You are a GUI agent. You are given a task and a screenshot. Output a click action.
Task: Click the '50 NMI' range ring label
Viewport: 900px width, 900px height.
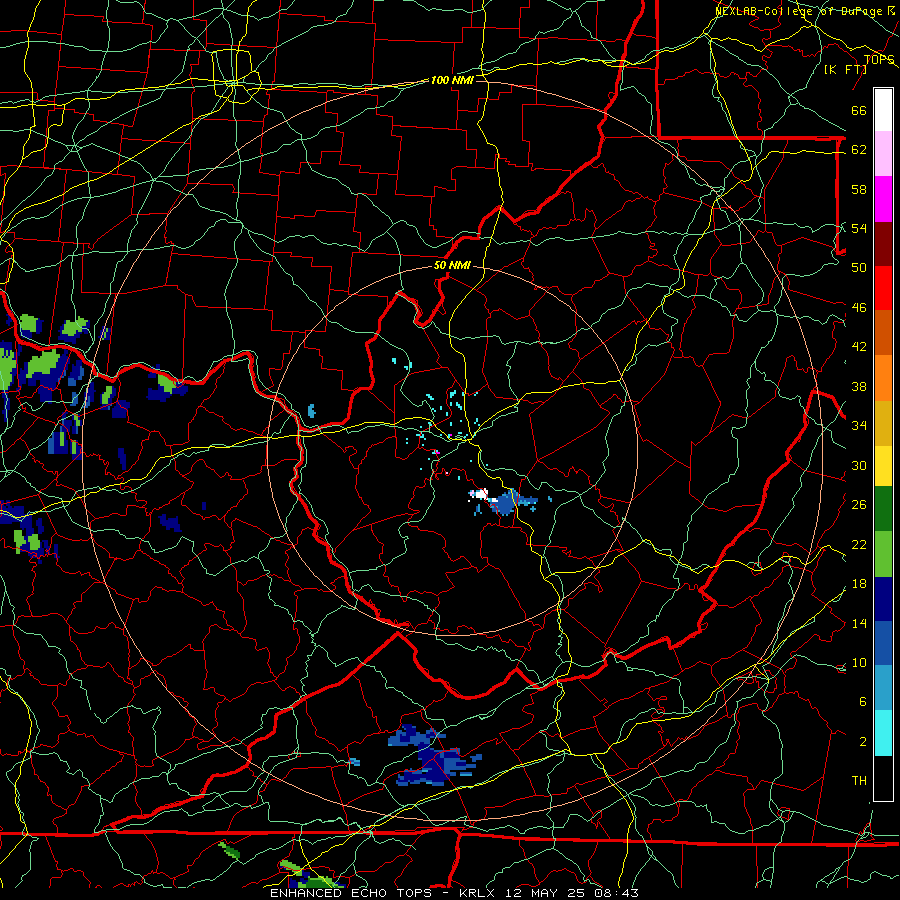[452, 265]
